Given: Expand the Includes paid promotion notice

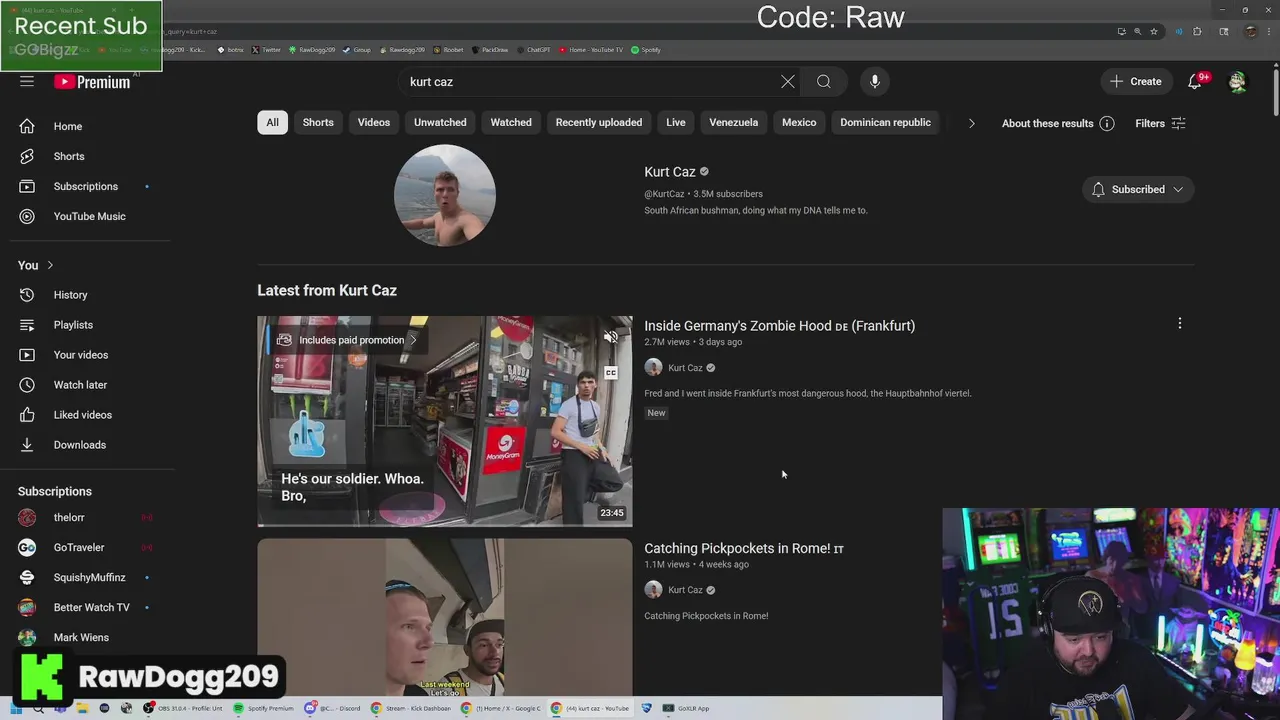Looking at the screenshot, I should pos(346,340).
